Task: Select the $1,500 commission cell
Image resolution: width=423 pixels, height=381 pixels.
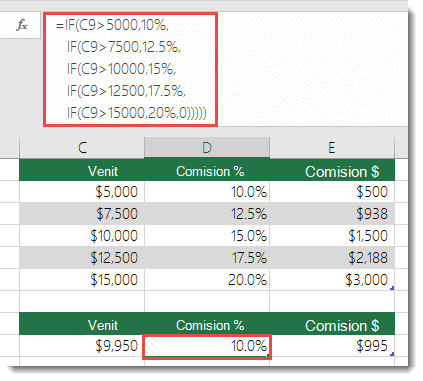Action: [x=332, y=236]
